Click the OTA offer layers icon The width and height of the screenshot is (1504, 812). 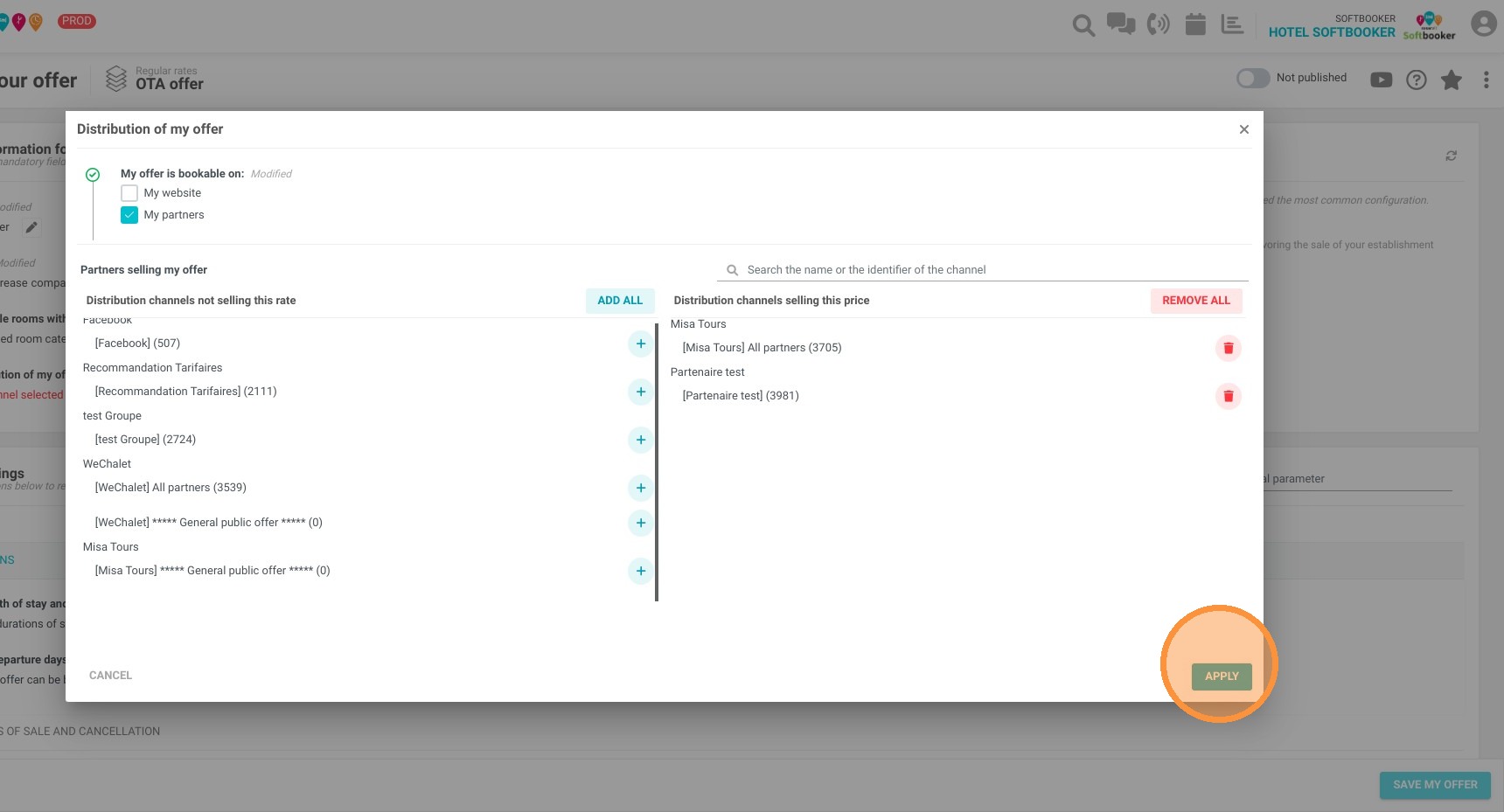coord(116,79)
